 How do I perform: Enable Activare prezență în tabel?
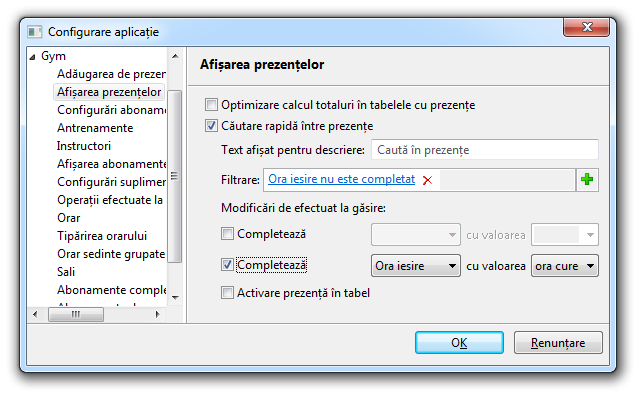(x=227, y=293)
